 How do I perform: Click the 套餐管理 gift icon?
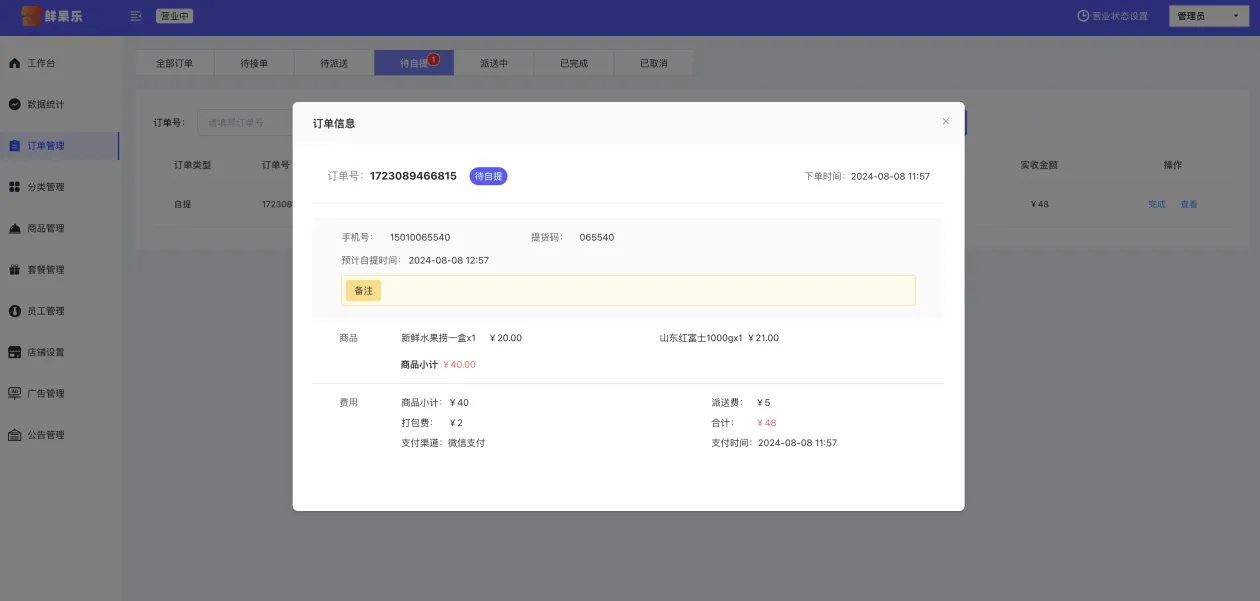point(15,270)
